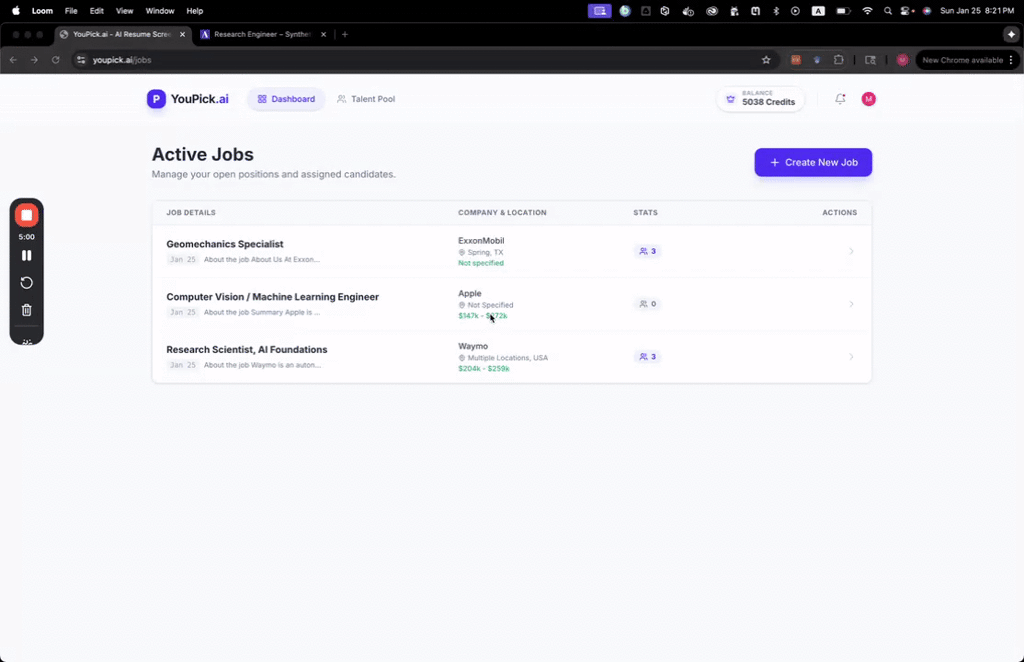Screen dimensions: 1024x662
Task: Open Computer Vision / Machine Learning Engineer job
Action: click(x=272, y=297)
